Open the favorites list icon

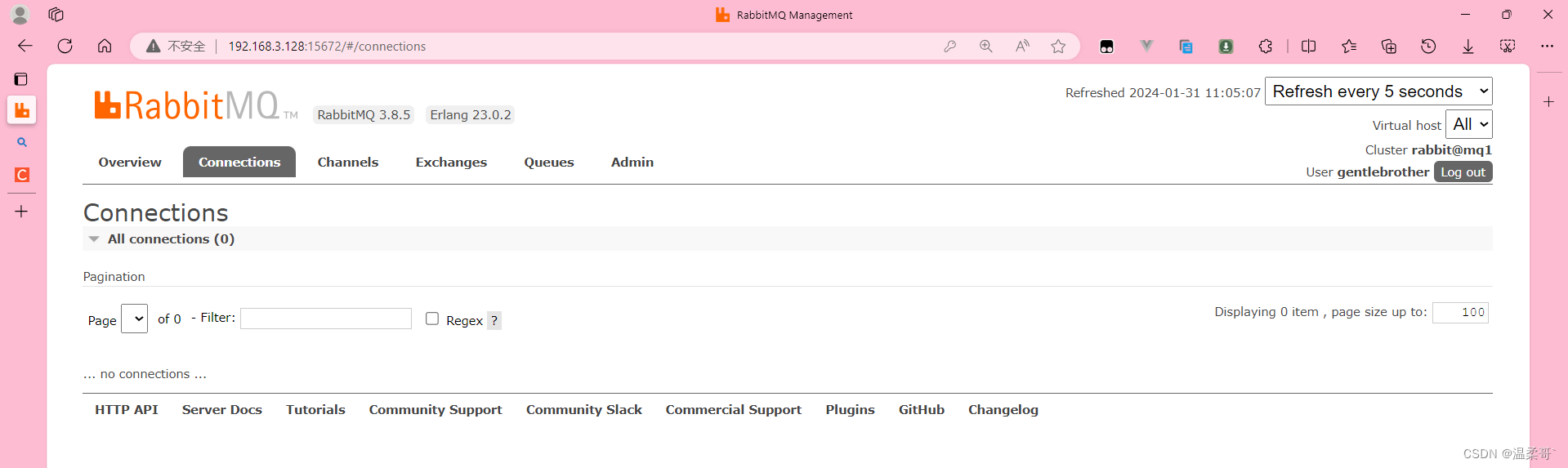click(1349, 47)
